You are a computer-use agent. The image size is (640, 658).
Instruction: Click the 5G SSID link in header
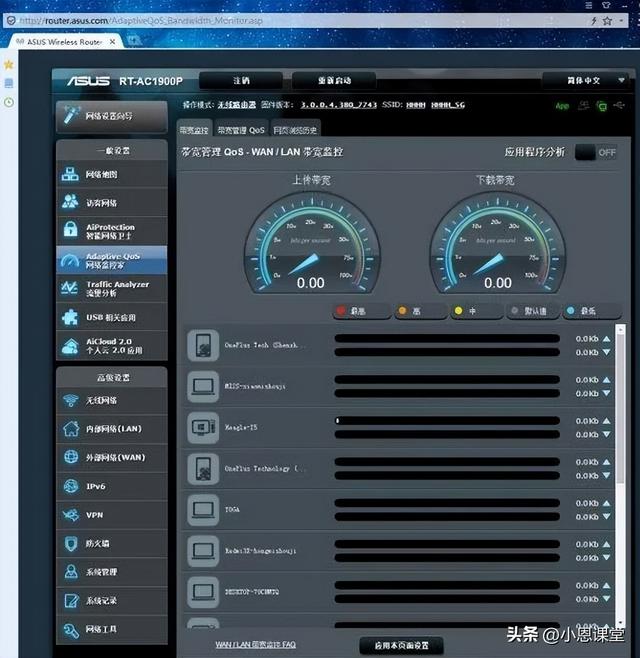(x=448, y=105)
